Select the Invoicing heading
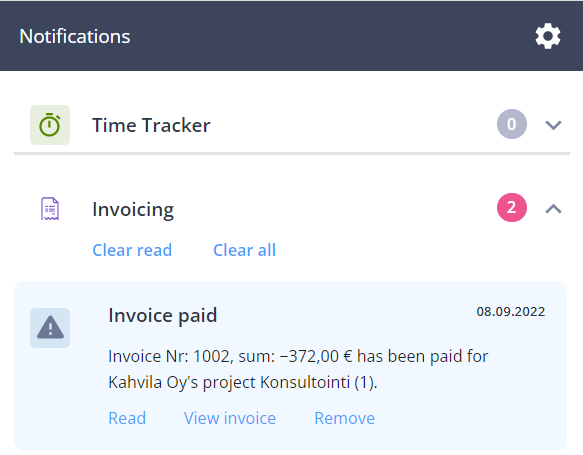 pyautogui.click(x=133, y=209)
